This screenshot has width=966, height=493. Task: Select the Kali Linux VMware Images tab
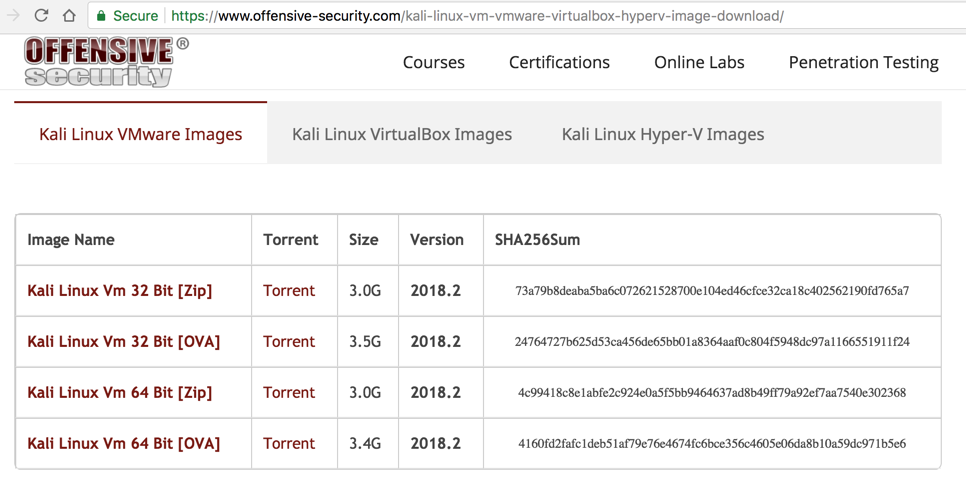[141, 134]
